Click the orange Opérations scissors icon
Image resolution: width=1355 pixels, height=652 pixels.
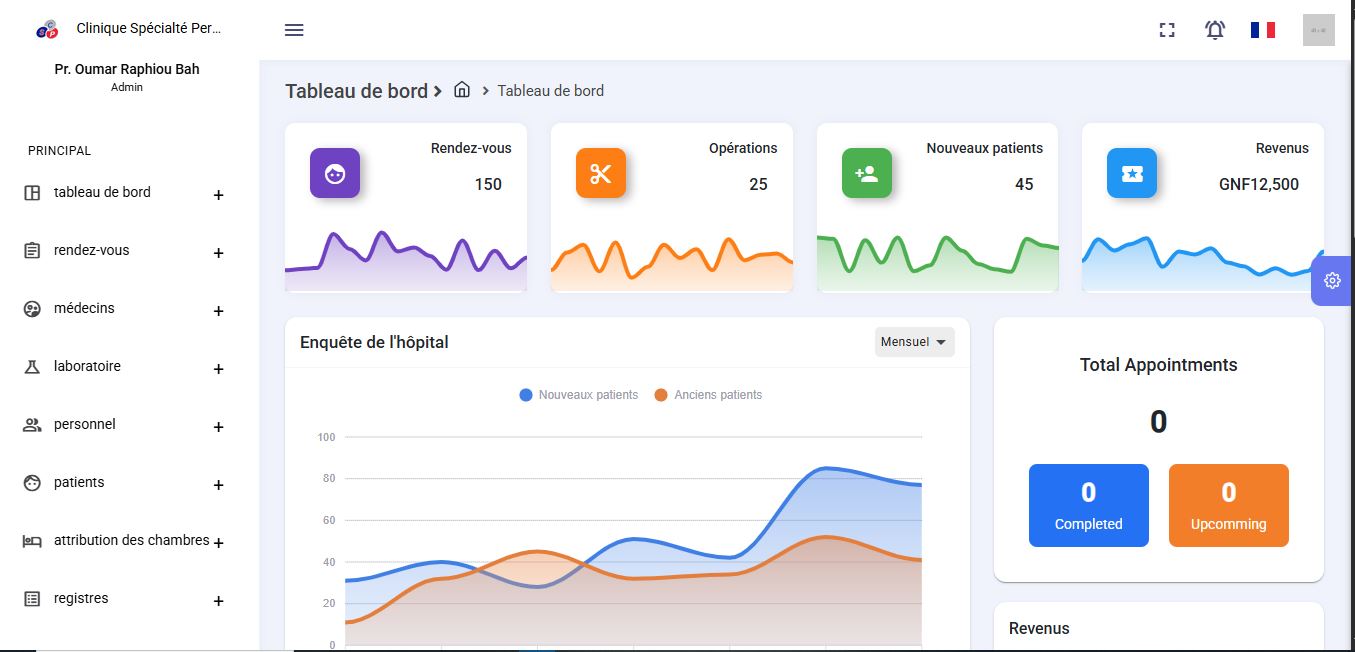[x=600, y=173]
